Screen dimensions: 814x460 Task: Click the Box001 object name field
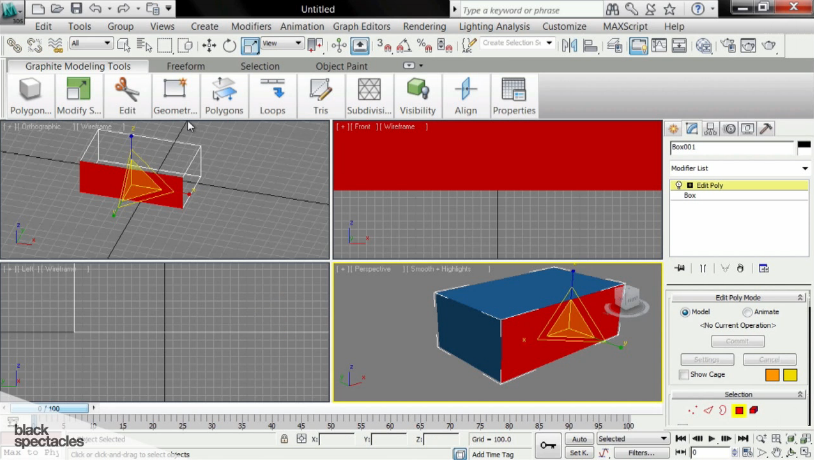[x=732, y=147]
